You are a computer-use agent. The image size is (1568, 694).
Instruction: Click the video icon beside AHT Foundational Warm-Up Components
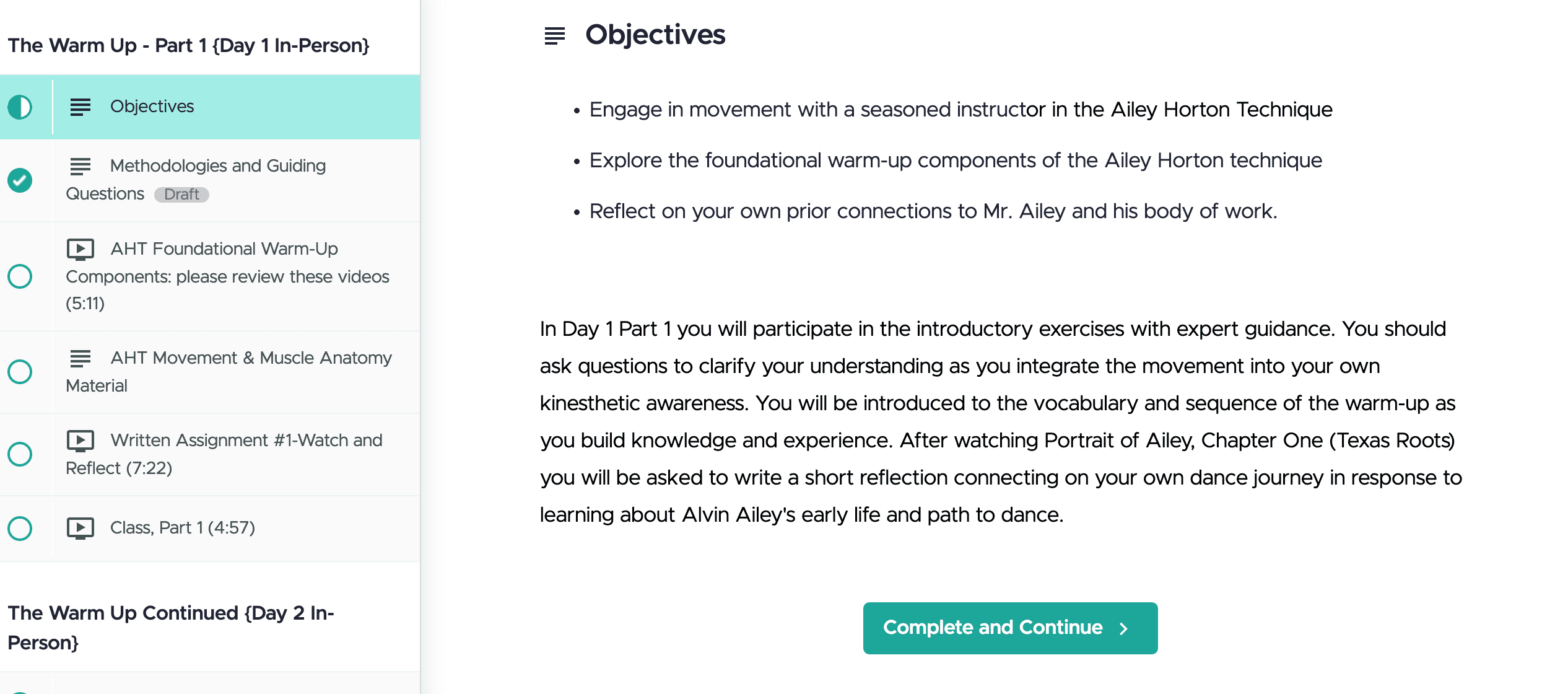click(80, 250)
